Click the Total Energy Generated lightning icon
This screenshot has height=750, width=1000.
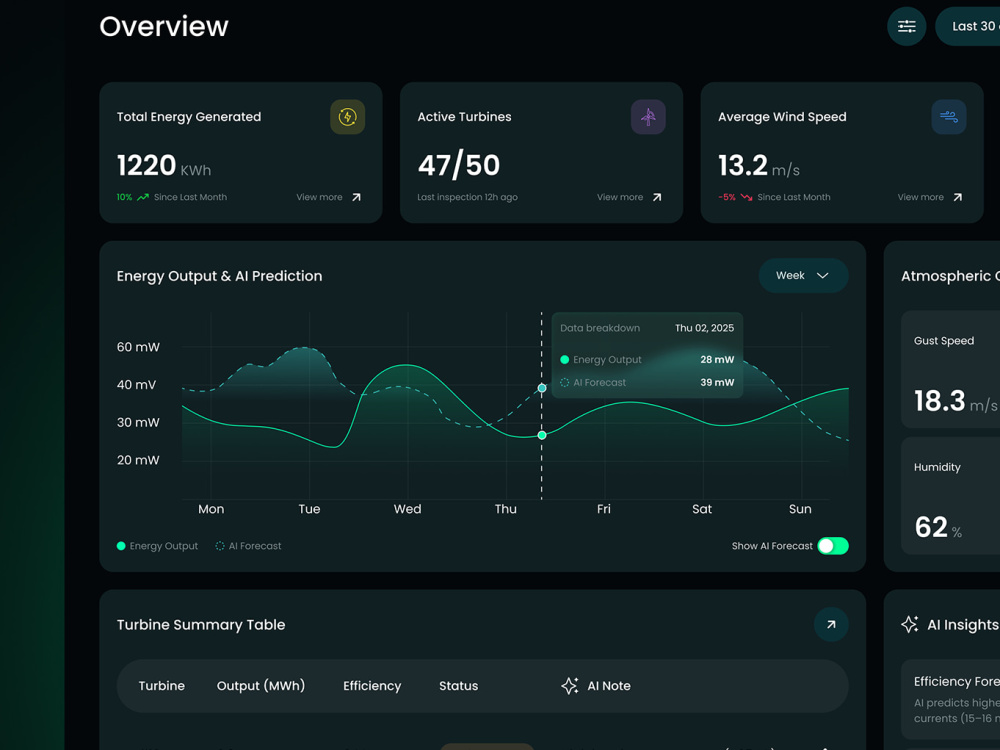348,117
